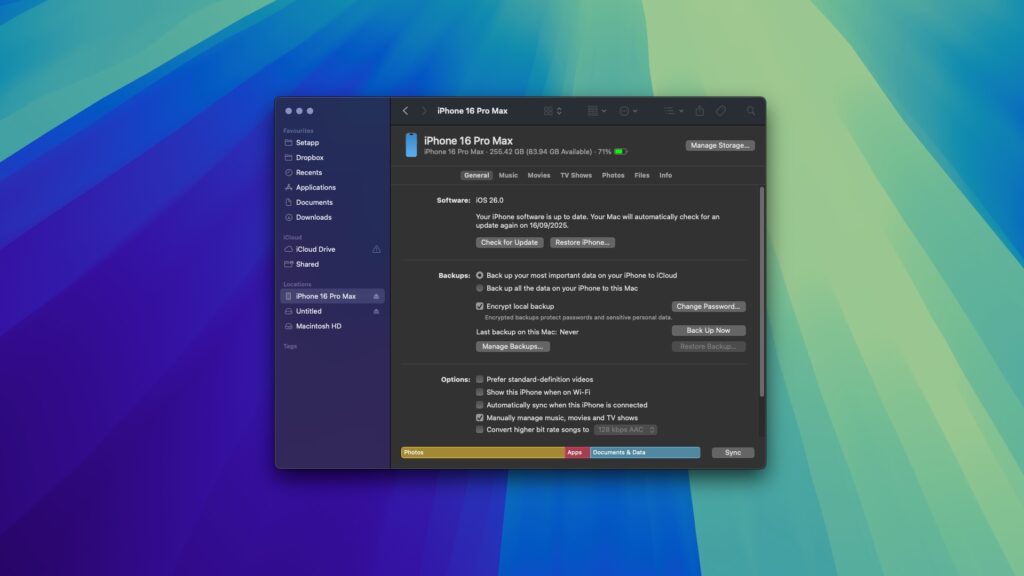This screenshot has width=1024, height=576.
Task: Switch to the Movies tab
Action: click(x=539, y=176)
